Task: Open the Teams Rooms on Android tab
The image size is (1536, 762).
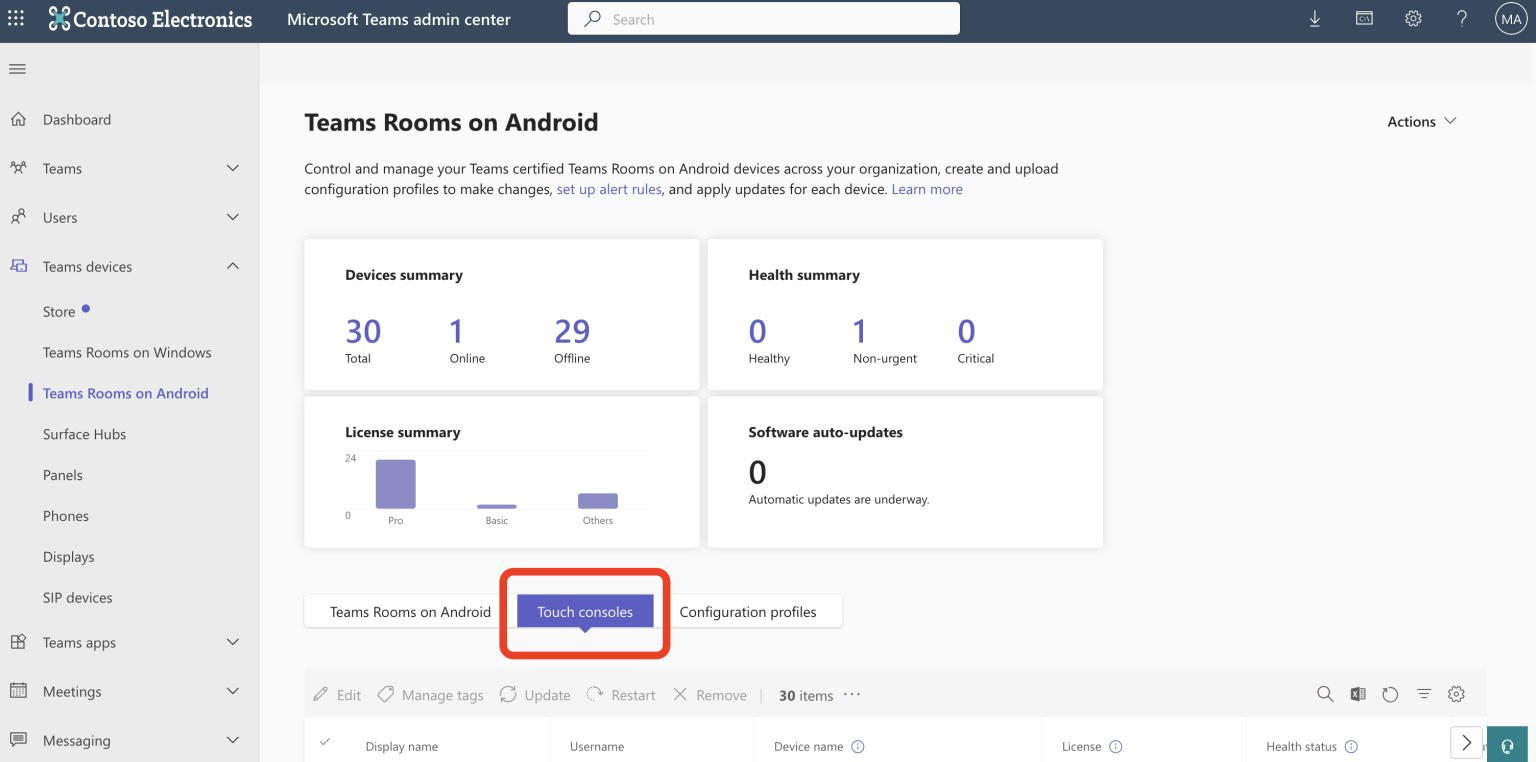Action: (411, 611)
